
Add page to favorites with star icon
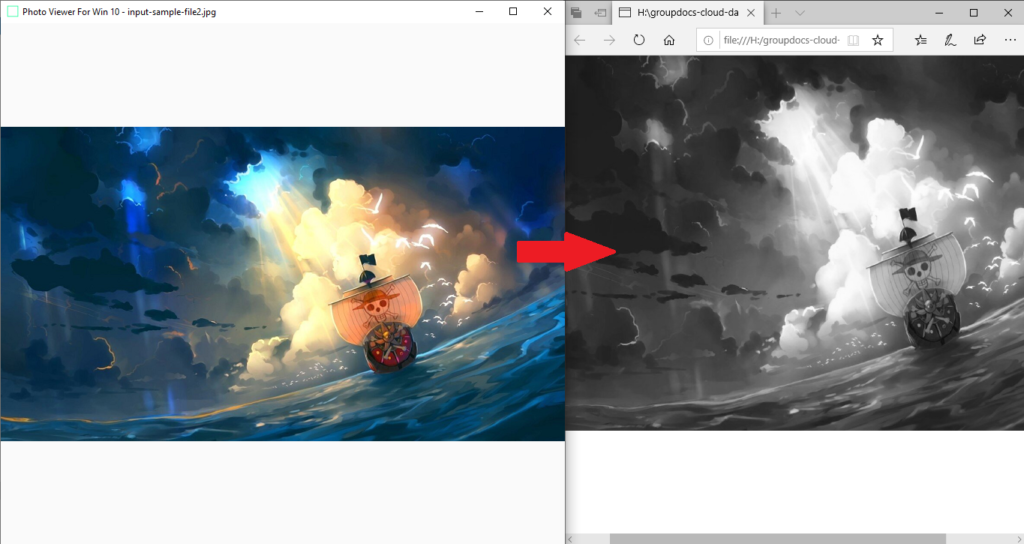(x=877, y=41)
